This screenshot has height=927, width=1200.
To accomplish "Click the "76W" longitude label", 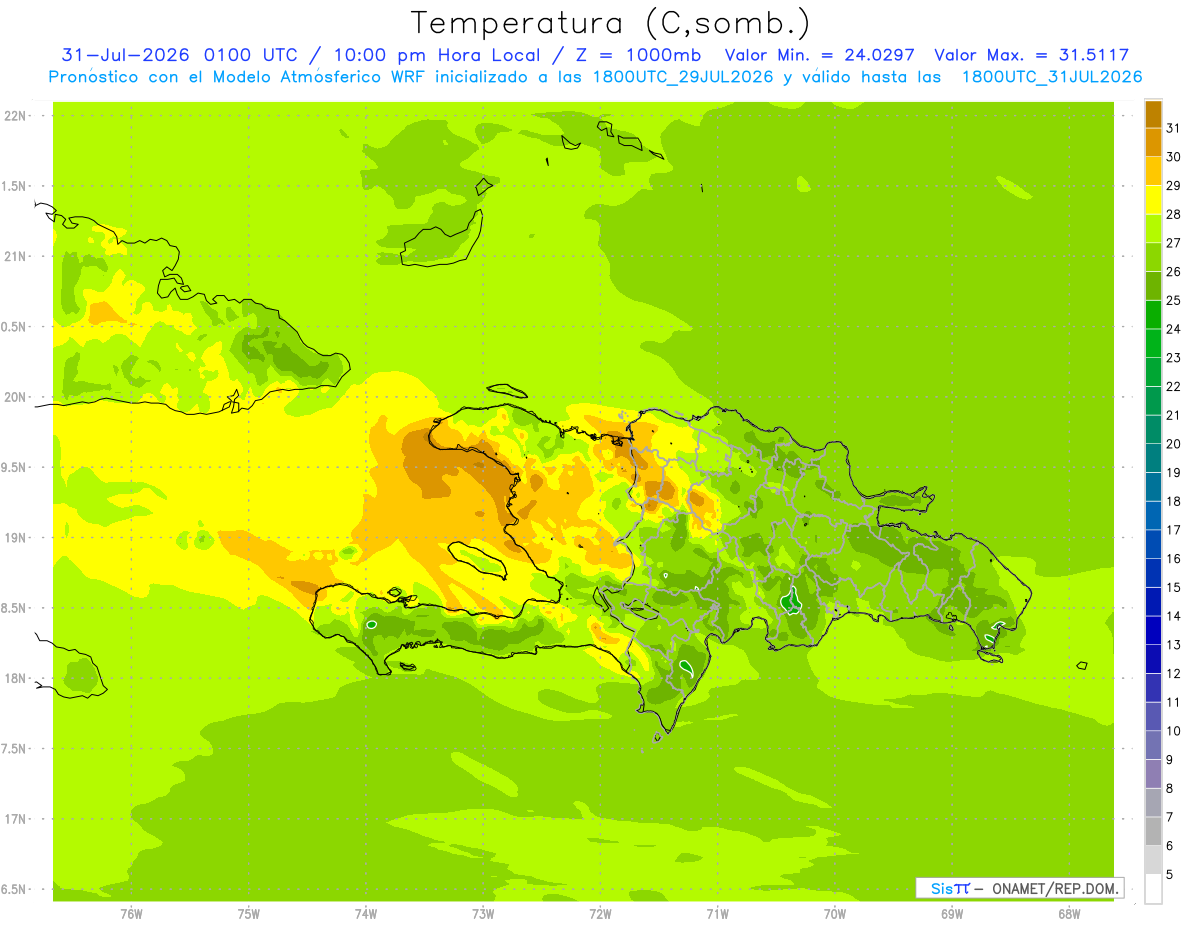I will (131, 914).
